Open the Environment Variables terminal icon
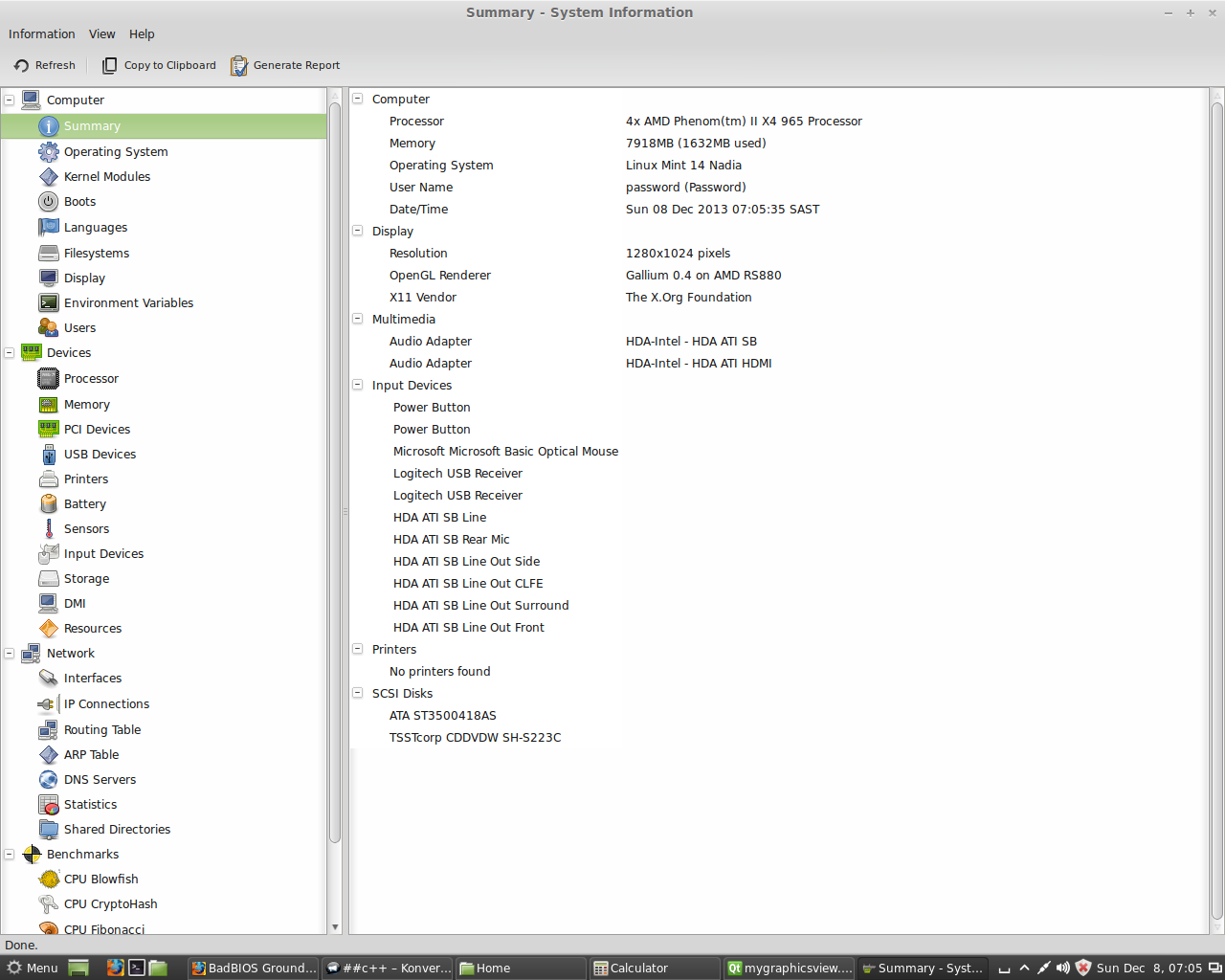Screen dimensions: 1225x980 49,302
